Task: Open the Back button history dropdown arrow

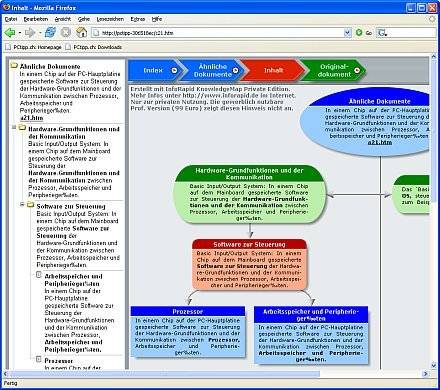Action: (x=20, y=33)
